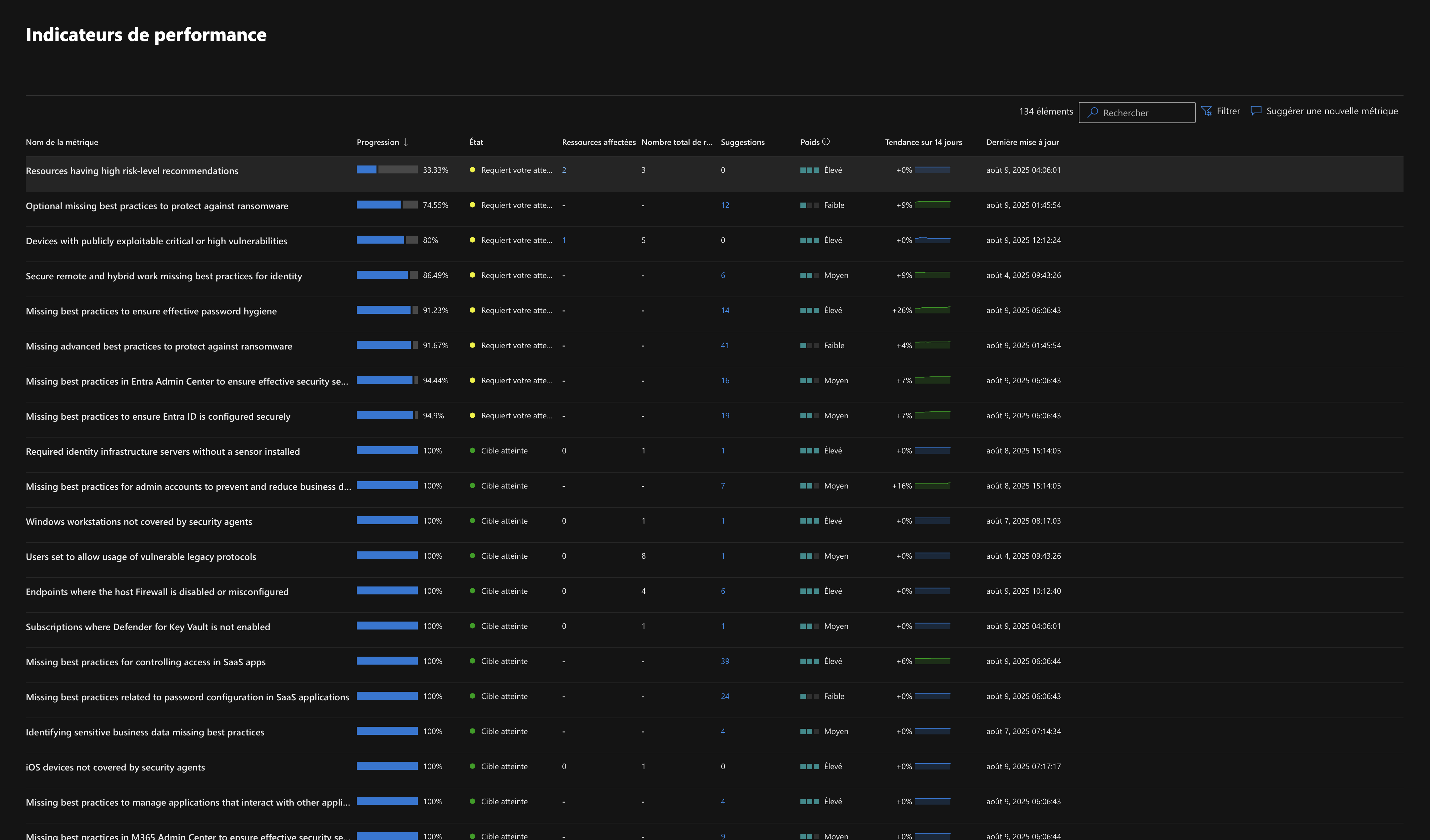The height and width of the screenshot is (840, 1430).
Task: Click the info icon next to Poids
Action: coord(826,142)
